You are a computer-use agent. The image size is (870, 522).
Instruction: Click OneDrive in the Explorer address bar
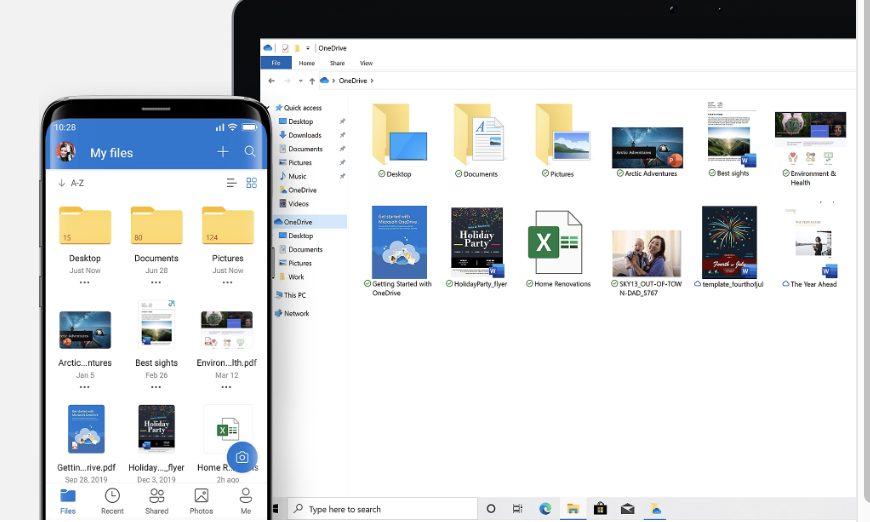pyautogui.click(x=353, y=80)
